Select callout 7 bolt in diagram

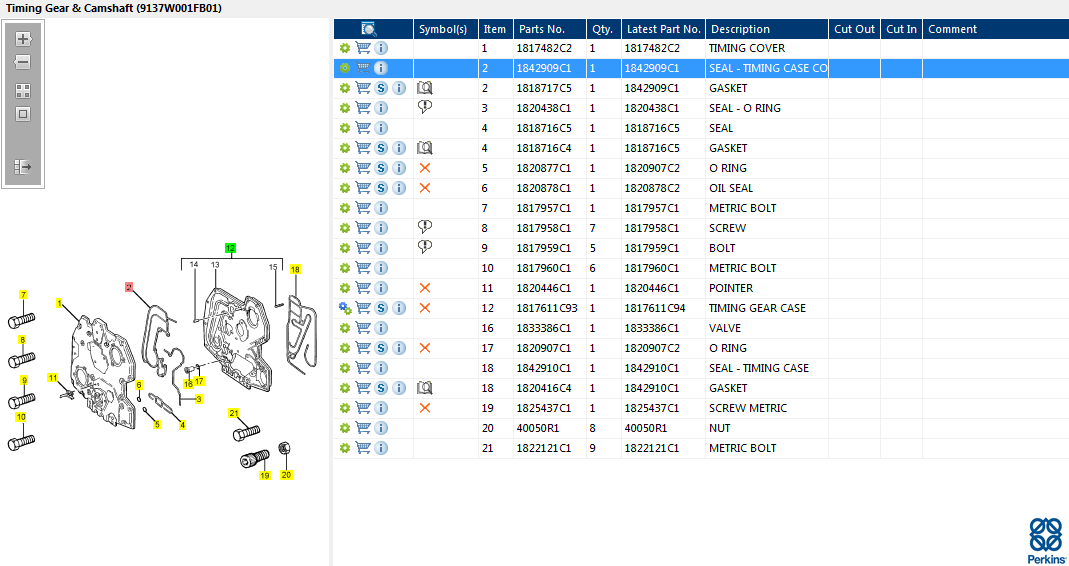click(x=23, y=295)
